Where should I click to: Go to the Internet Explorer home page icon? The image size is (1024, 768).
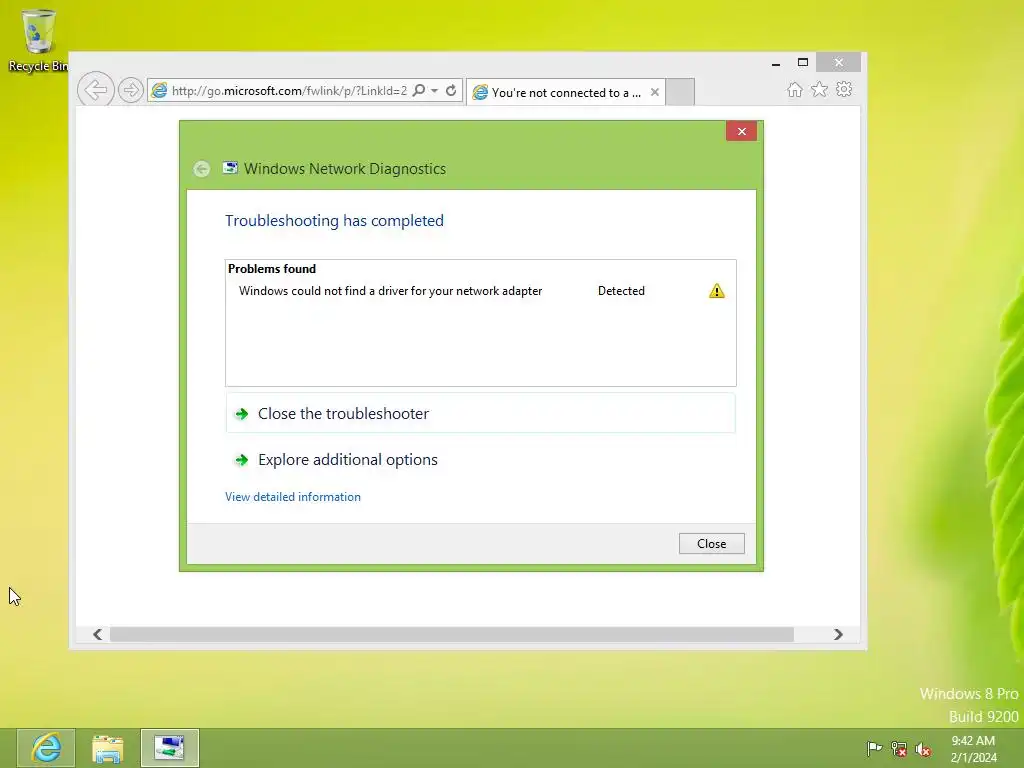[x=795, y=89]
